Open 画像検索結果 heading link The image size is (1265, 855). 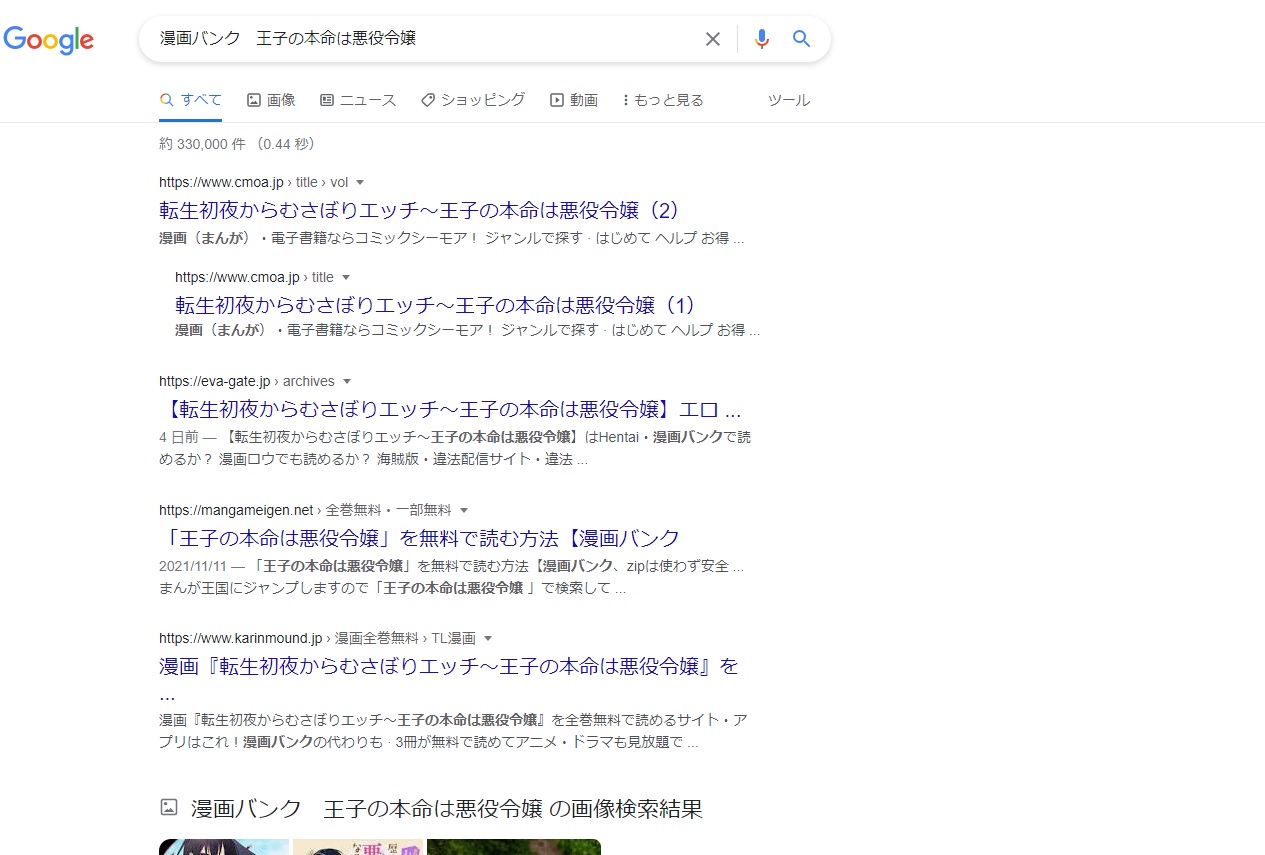tap(447, 809)
